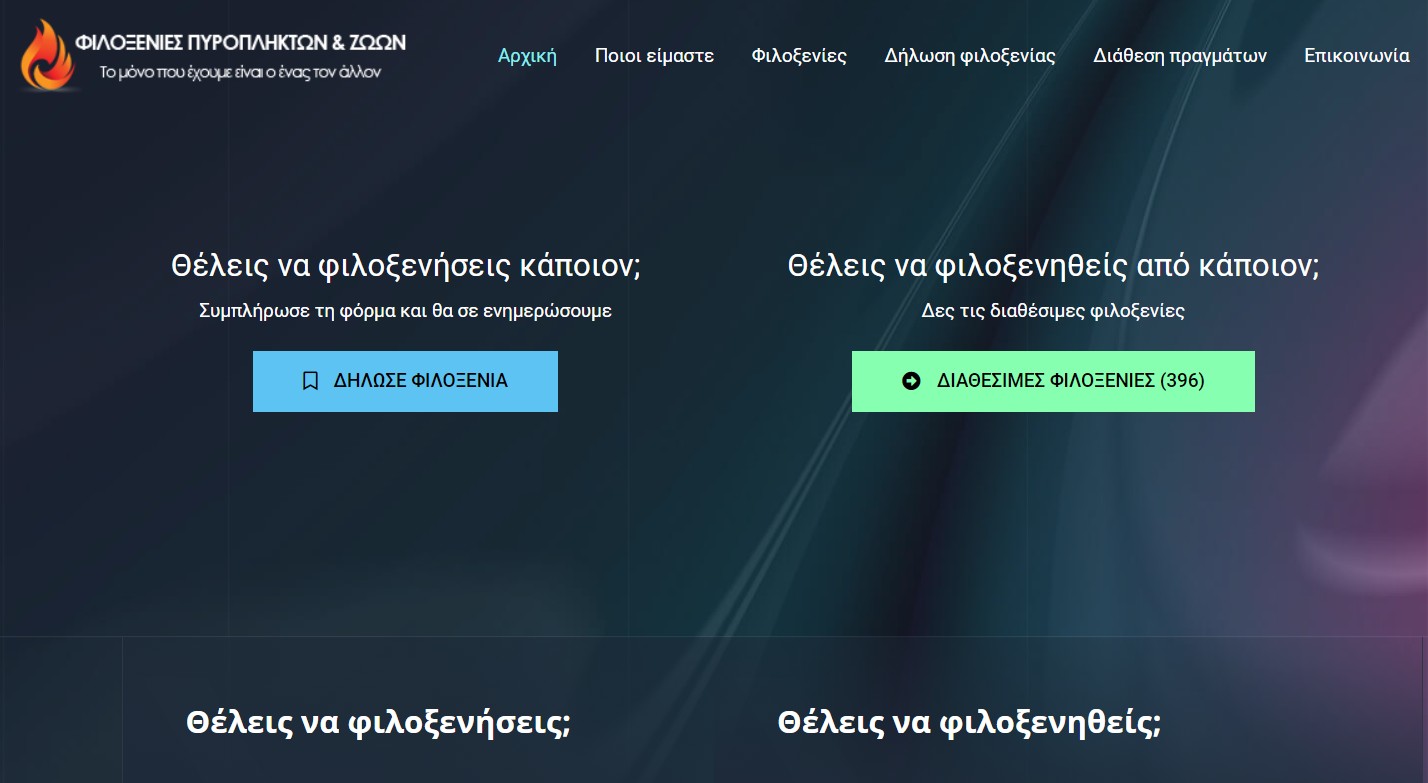Click the bookmark icon on the blue button
This screenshot has width=1428, height=783.
click(310, 381)
